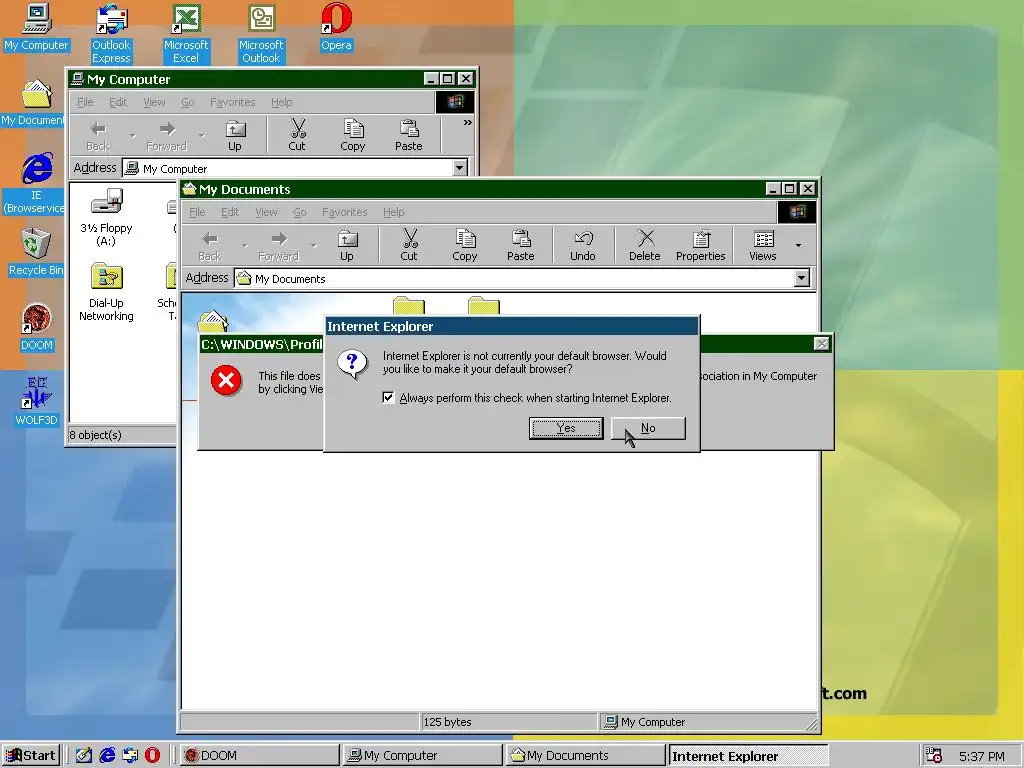Launch Opera from Quick Launch bar
This screenshot has width=1024, height=768.
[x=152, y=756]
